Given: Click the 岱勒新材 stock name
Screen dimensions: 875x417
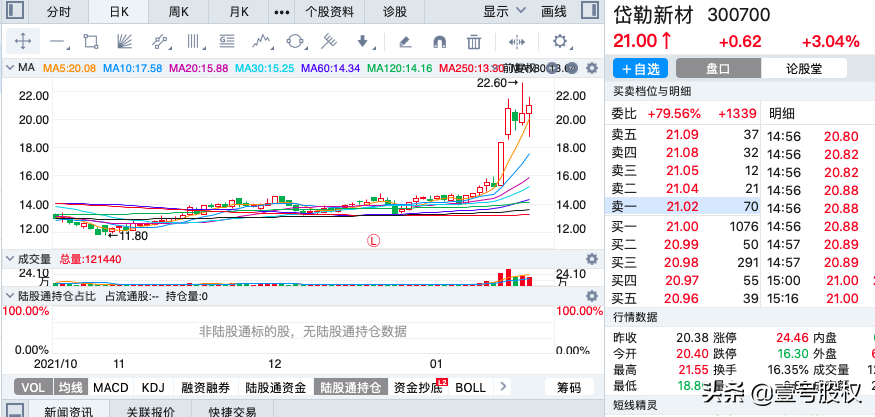Looking at the screenshot, I should tap(653, 15).
